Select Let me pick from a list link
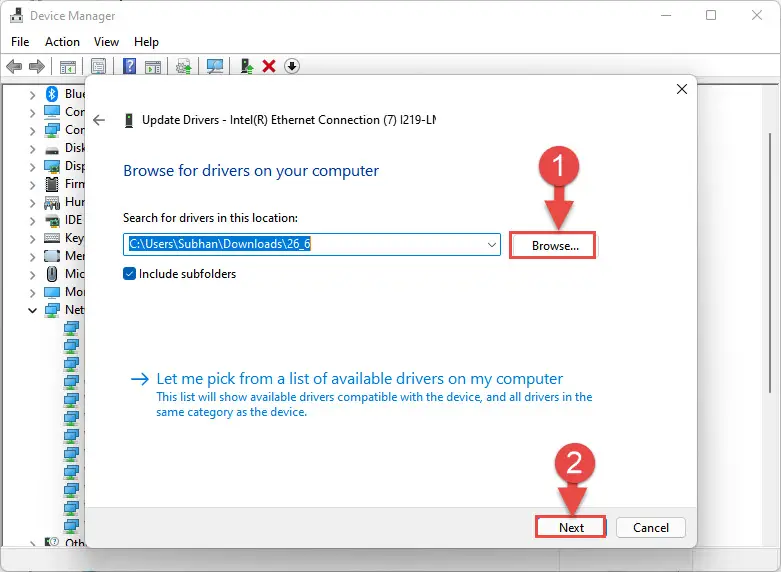Screen dimensions: 781x572 pos(360,379)
